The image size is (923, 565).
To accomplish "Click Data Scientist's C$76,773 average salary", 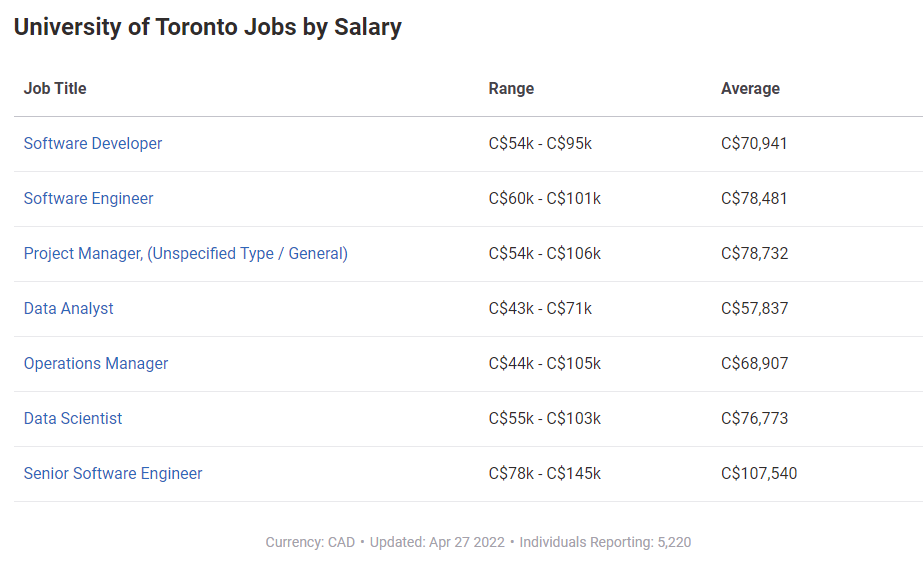I will click(754, 418).
